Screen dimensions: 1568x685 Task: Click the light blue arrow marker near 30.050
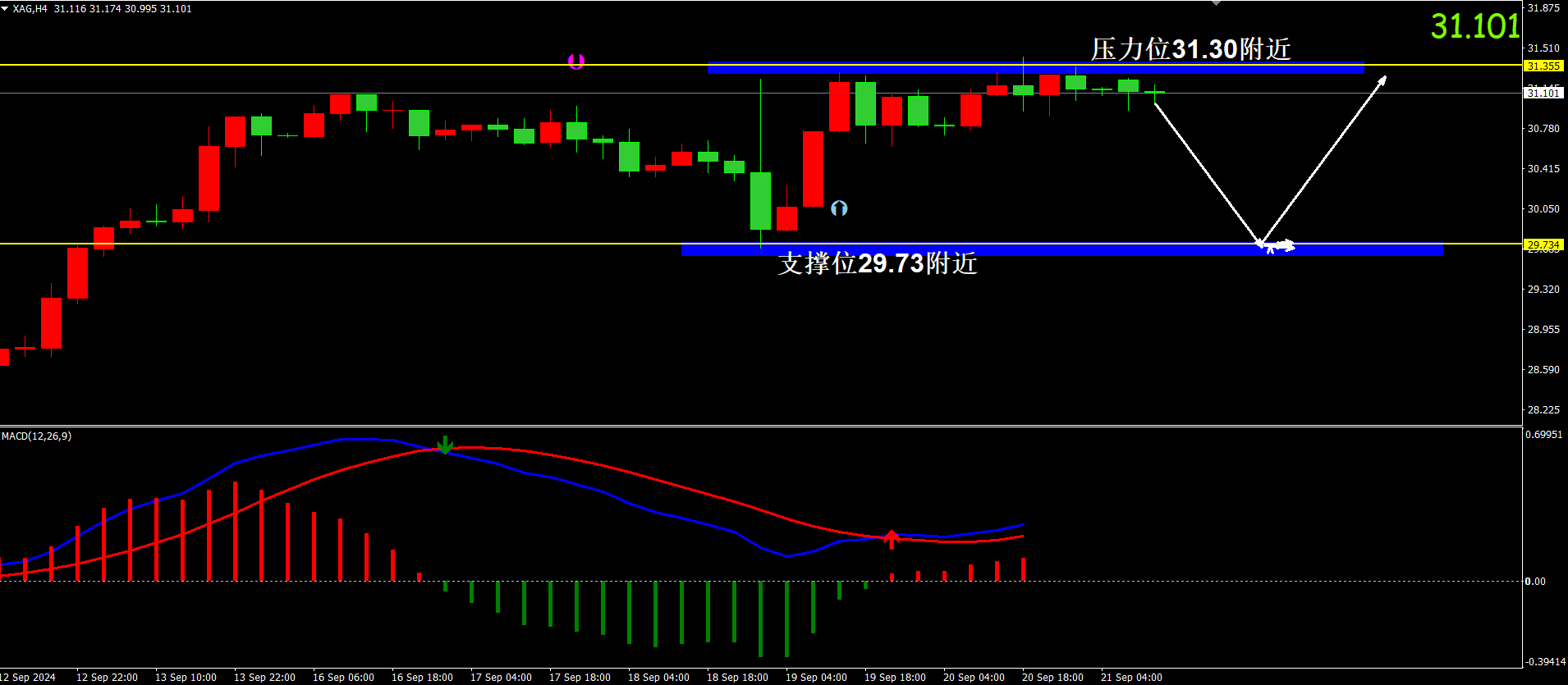pyautogui.click(x=839, y=208)
